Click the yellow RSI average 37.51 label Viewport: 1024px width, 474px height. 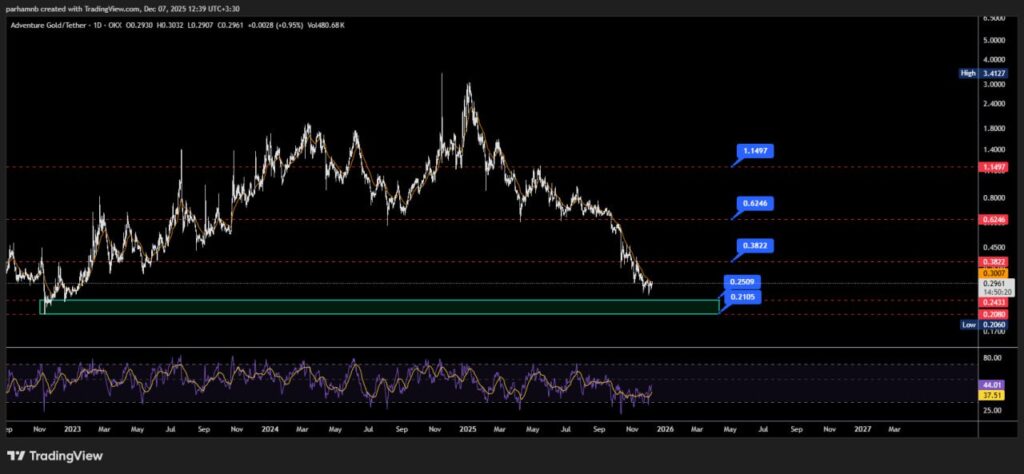click(x=993, y=394)
